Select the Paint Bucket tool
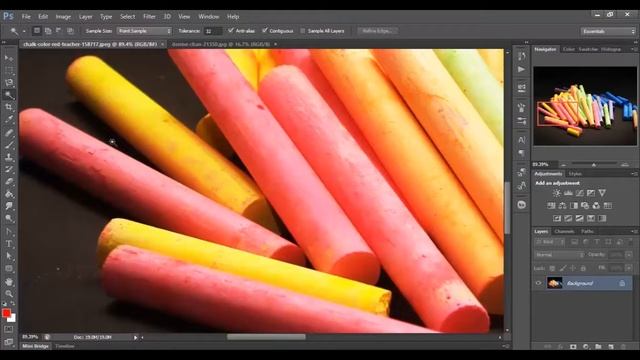The height and width of the screenshot is (360, 640). [9, 194]
